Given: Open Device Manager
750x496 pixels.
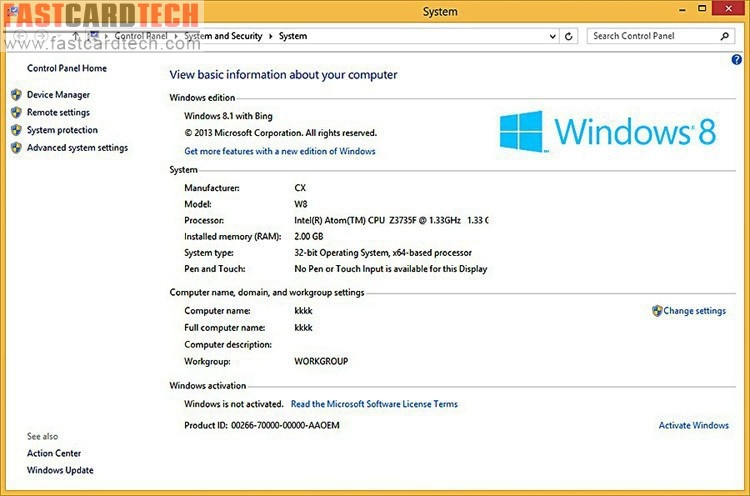Looking at the screenshot, I should tap(58, 95).
